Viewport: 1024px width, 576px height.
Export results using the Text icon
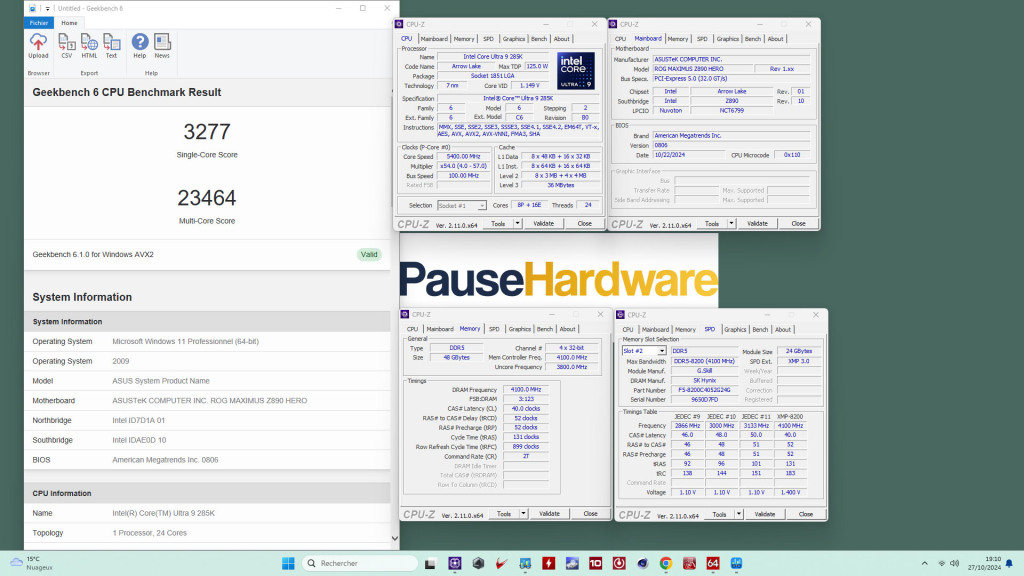pos(112,46)
